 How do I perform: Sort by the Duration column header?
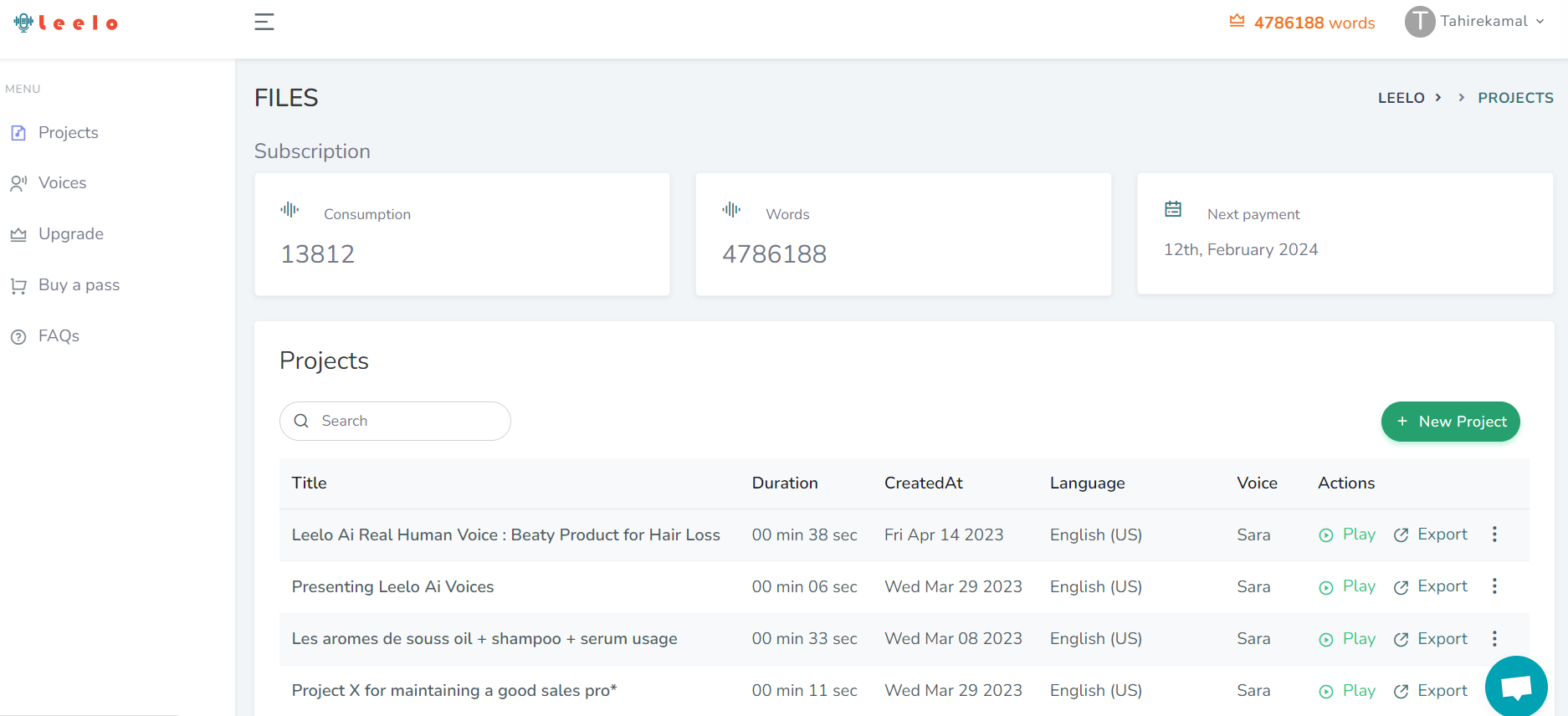[x=785, y=483]
